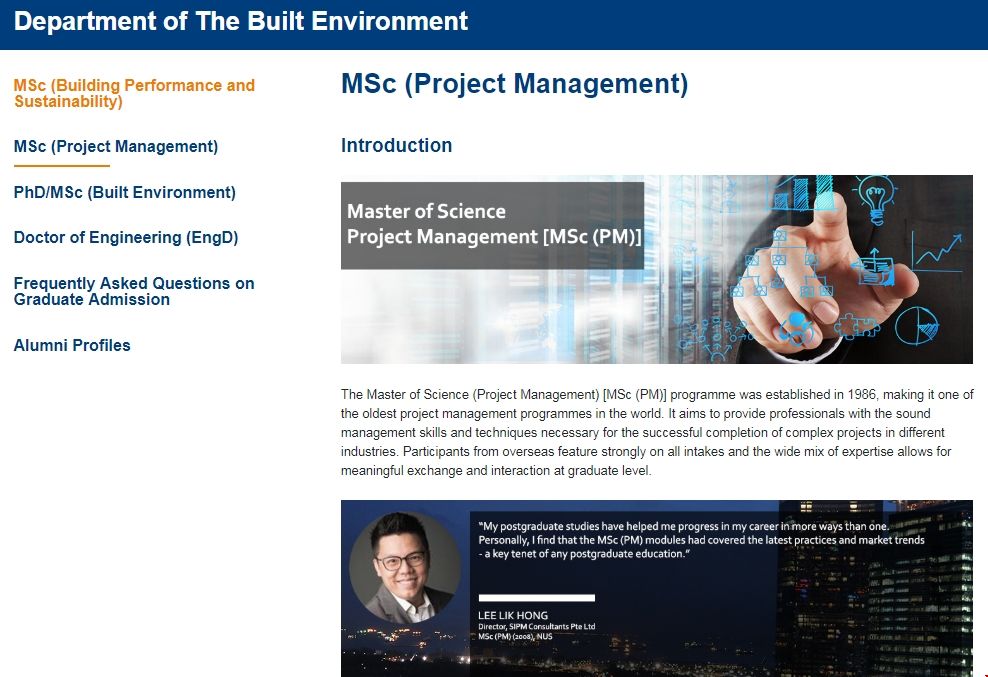988x677 pixels.
Task: Click the puzzle pieces icon
Action: (x=856, y=327)
